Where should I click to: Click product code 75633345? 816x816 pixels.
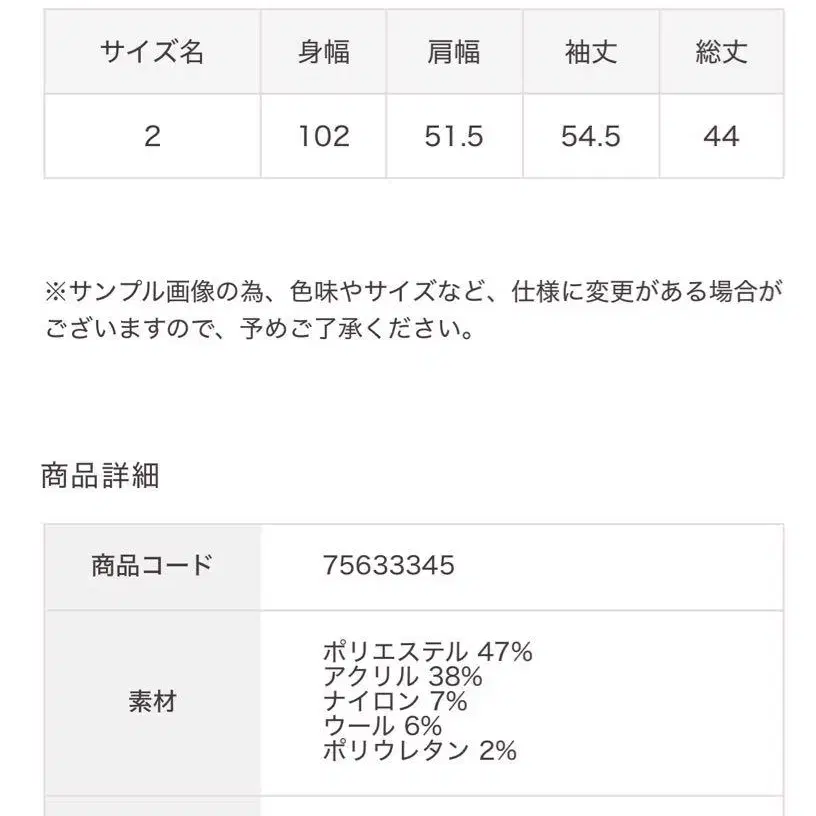coord(389,566)
